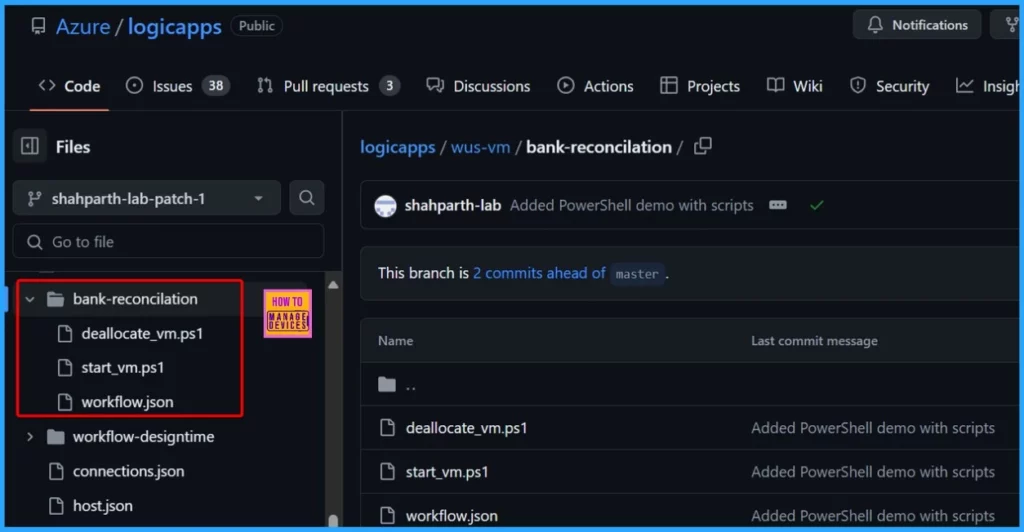Switch to the Code tab
1024x532 pixels.
(x=69, y=86)
